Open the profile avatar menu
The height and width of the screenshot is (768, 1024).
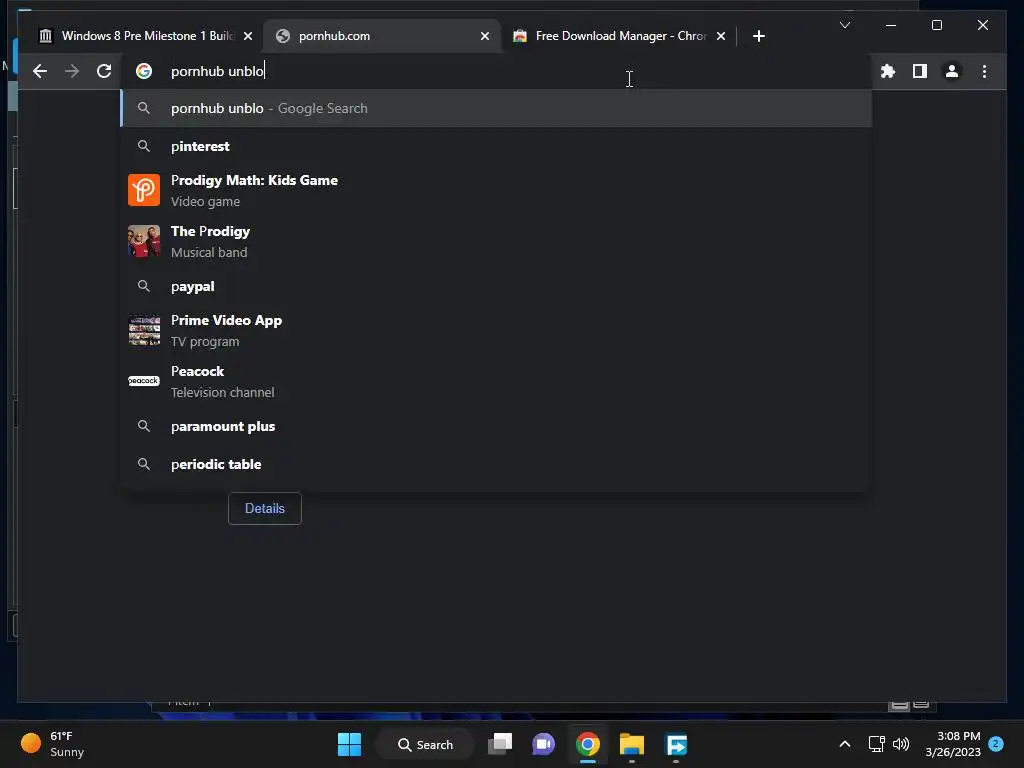point(952,71)
